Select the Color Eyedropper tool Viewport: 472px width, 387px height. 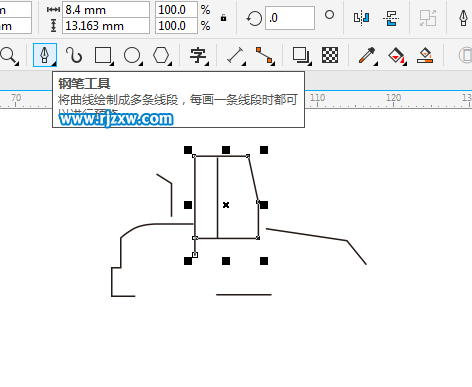pyautogui.click(x=367, y=55)
